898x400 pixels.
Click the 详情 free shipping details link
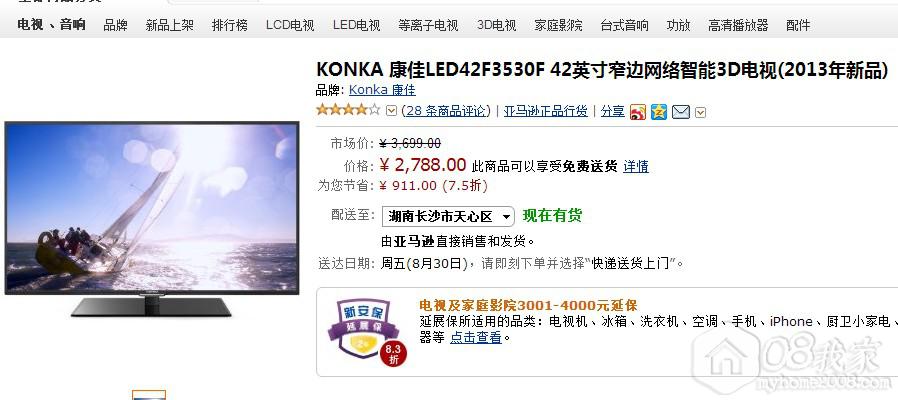[x=636, y=166]
